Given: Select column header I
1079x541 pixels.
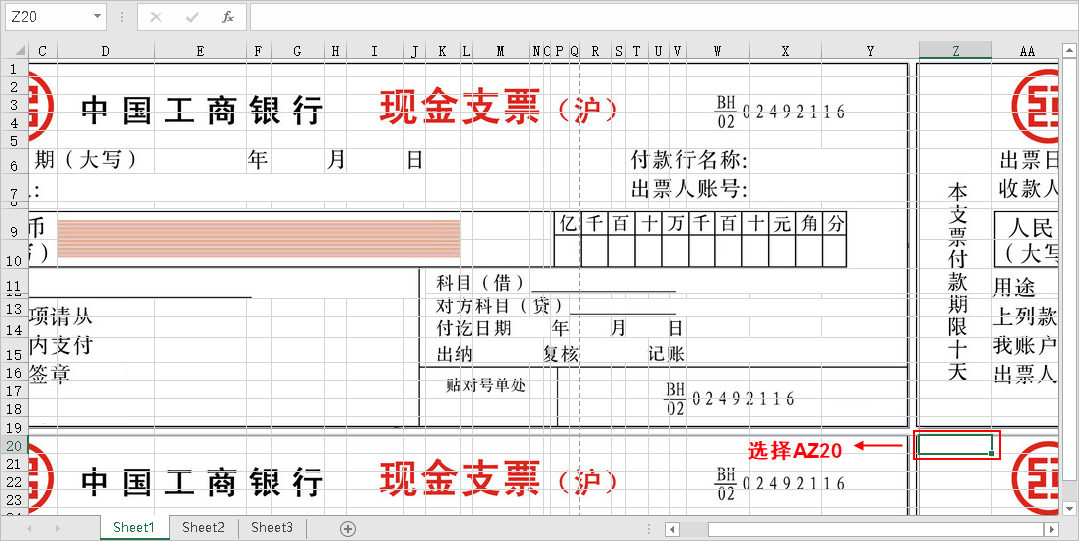Looking at the screenshot, I should tap(374, 51).
